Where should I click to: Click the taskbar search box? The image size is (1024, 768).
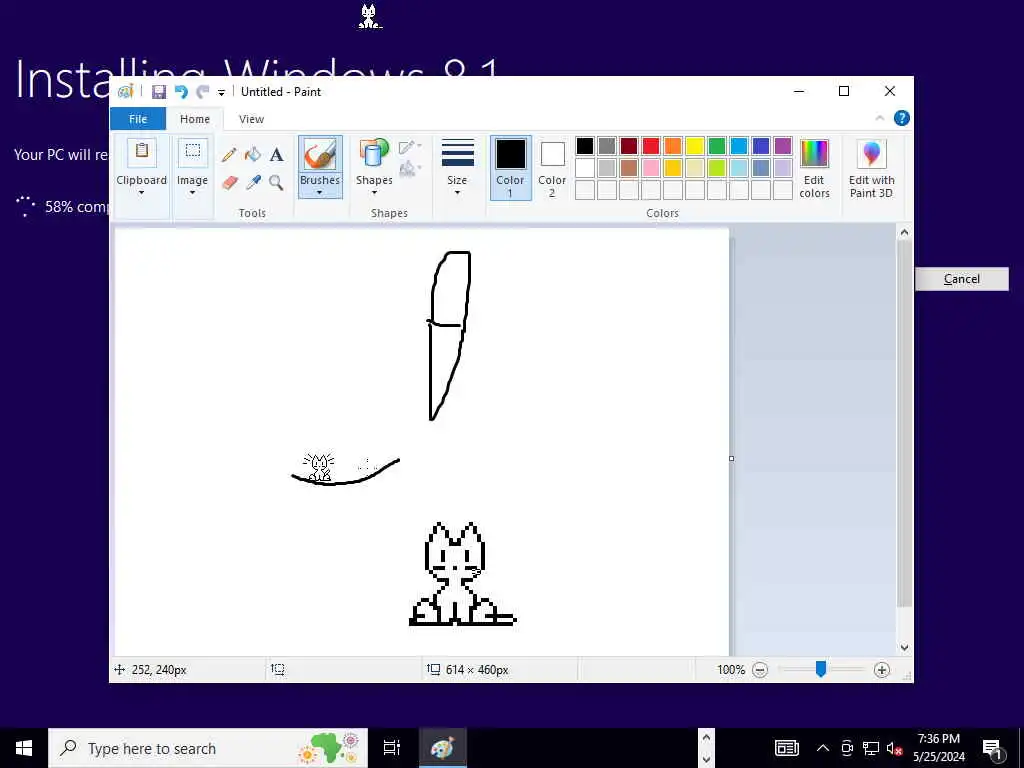208,748
